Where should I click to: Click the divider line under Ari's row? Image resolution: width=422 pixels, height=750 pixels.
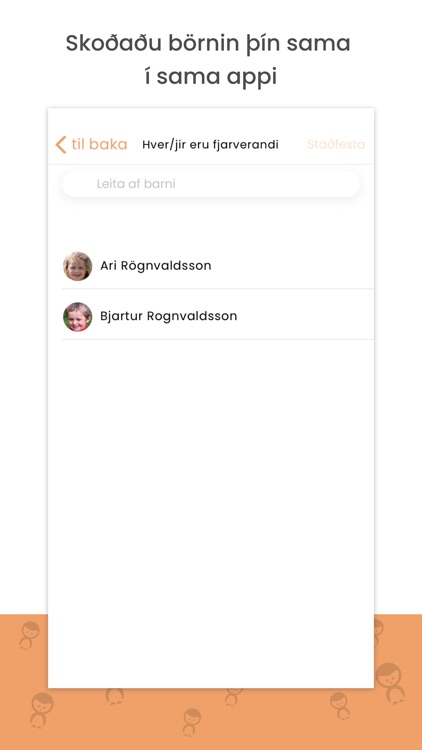218,289
